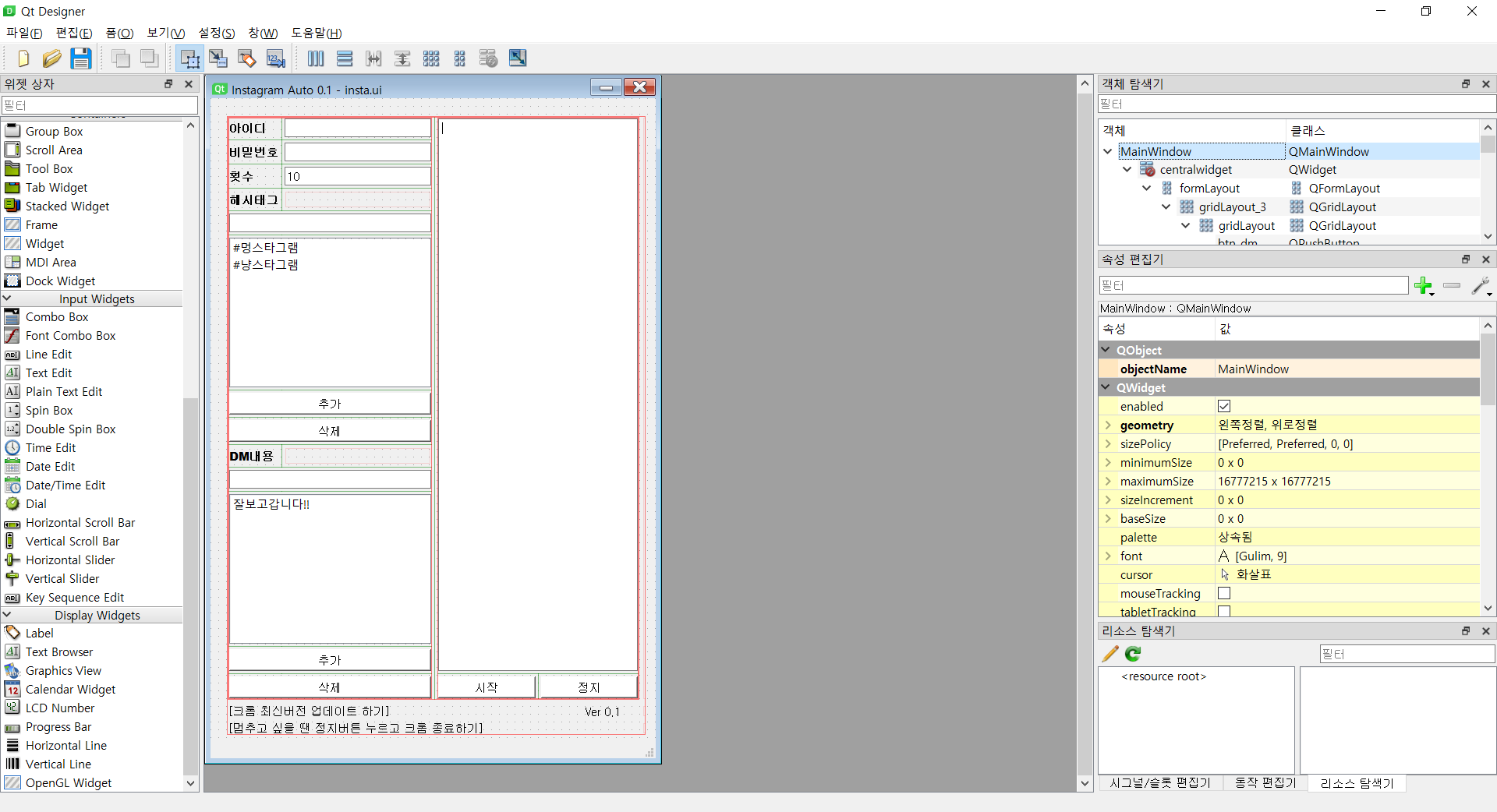Select Calendar Widget in widget box

[70, 690]
